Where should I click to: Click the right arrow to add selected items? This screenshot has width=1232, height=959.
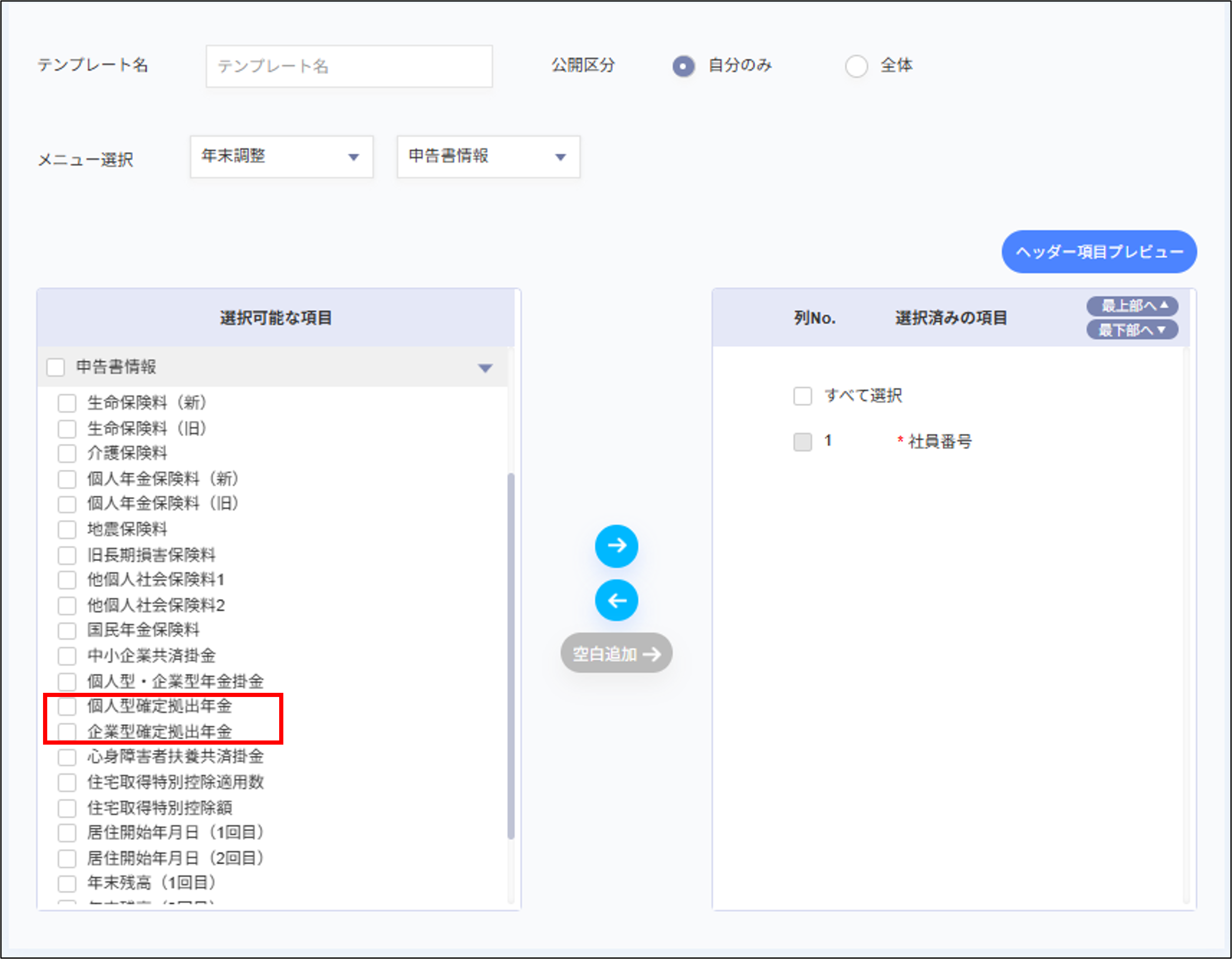tap(616, 546)
